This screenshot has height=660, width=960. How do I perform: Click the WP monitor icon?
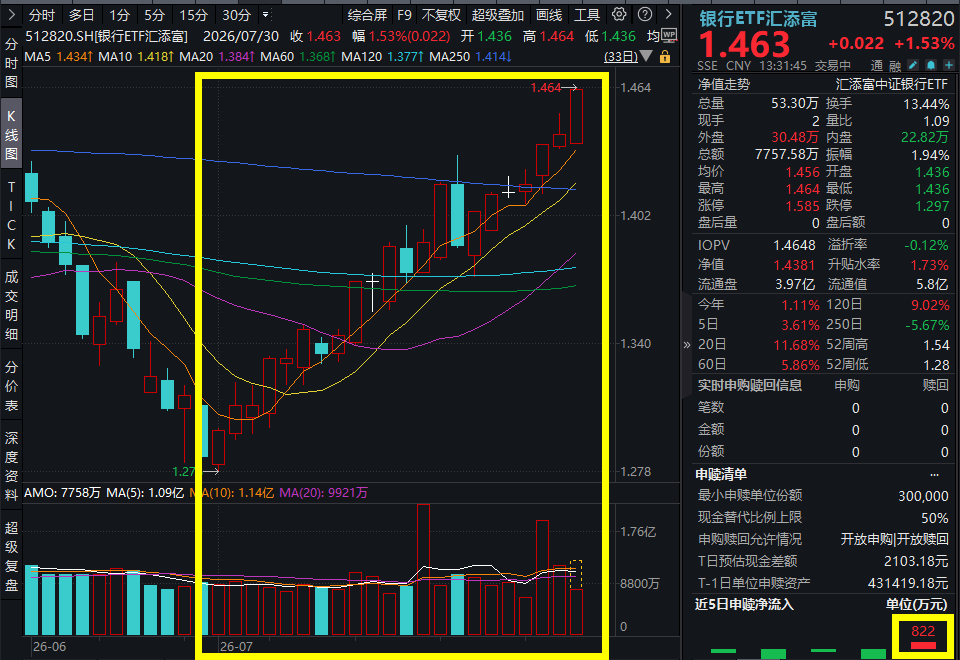(x=670, y=35)
